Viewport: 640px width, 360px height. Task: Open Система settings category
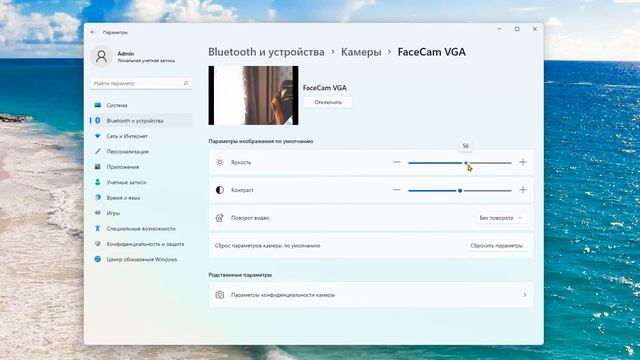(141, 105)
